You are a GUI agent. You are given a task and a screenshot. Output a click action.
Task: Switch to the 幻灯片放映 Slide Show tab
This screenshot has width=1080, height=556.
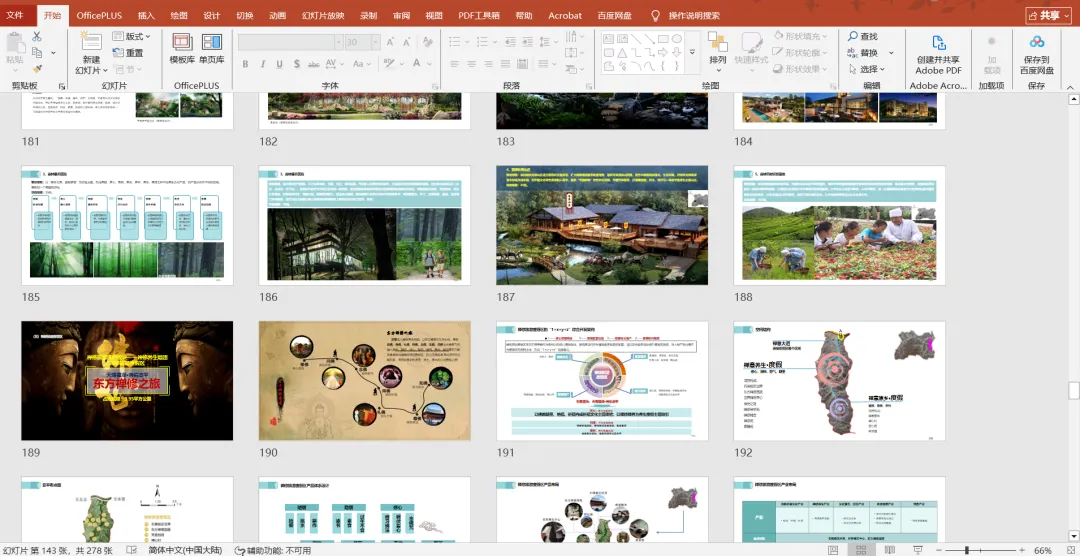[322, 15]
